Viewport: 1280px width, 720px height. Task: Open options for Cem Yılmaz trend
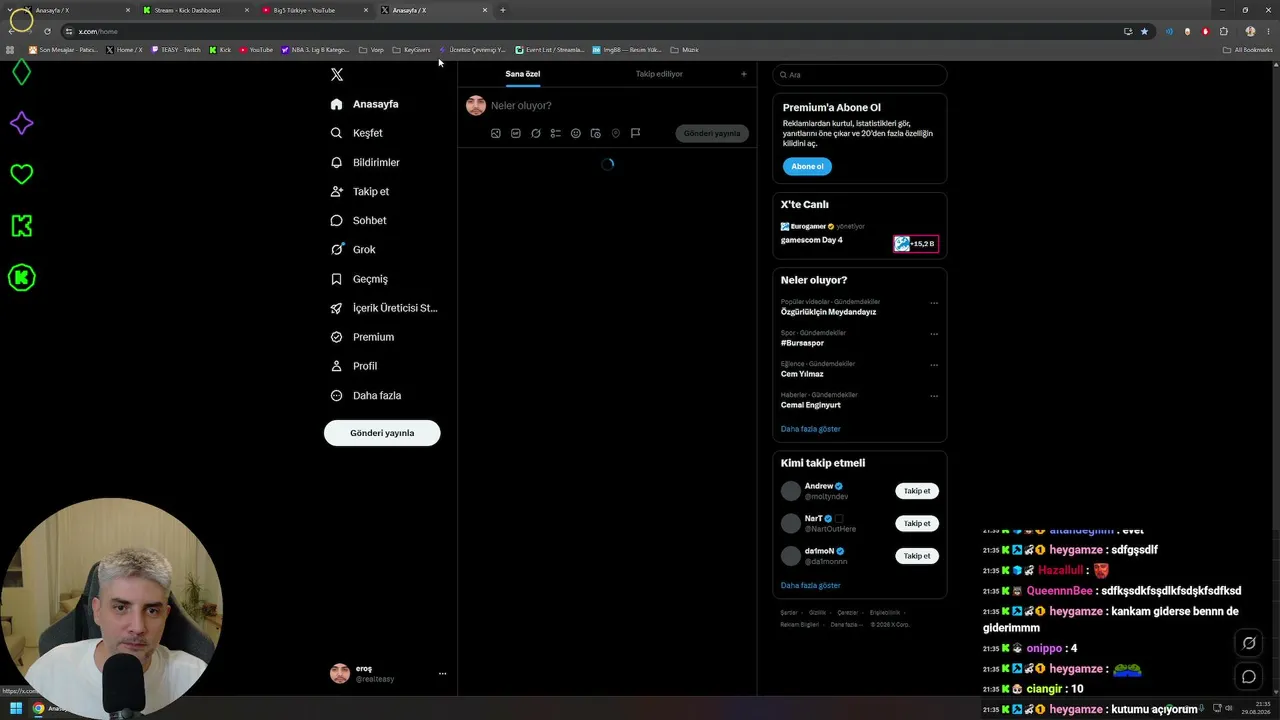pyautogui.click(x=934, y=365)
